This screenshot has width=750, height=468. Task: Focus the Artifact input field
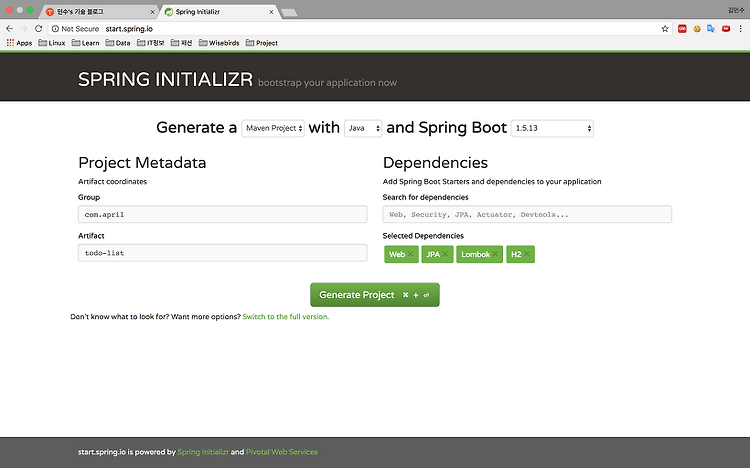point(222,253)
